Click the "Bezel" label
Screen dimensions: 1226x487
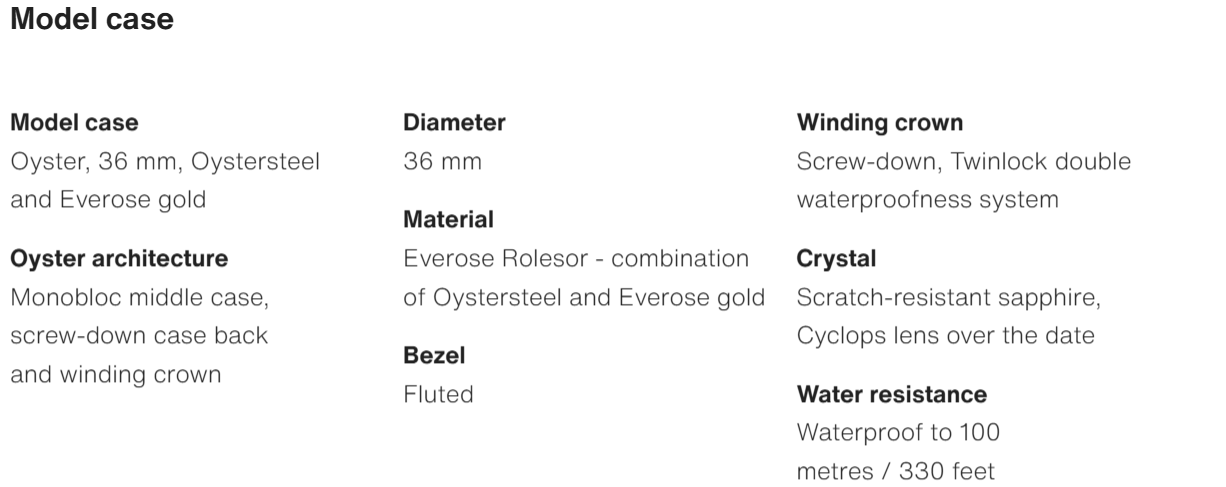coord(434,355)
